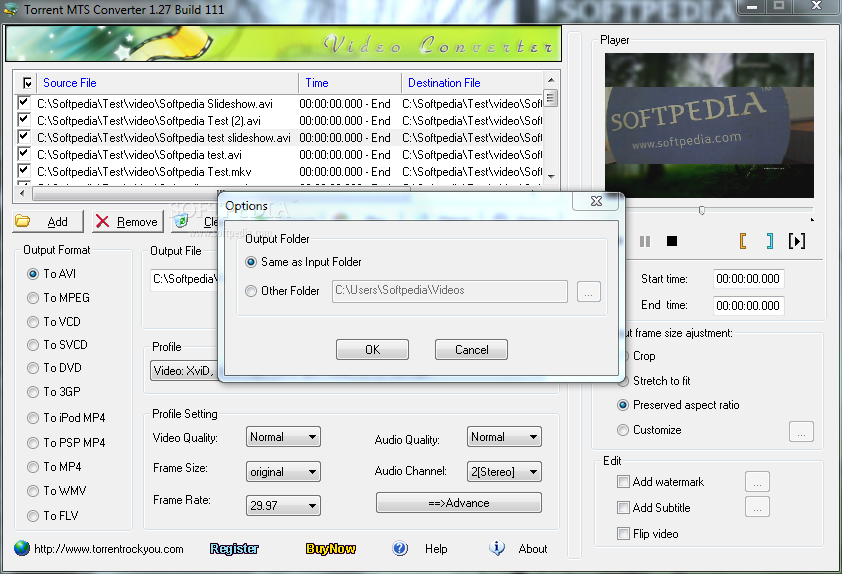This screenshot has width=842, height=574.
Task: Click OK in the Options dialog
Action: (372, 350)
